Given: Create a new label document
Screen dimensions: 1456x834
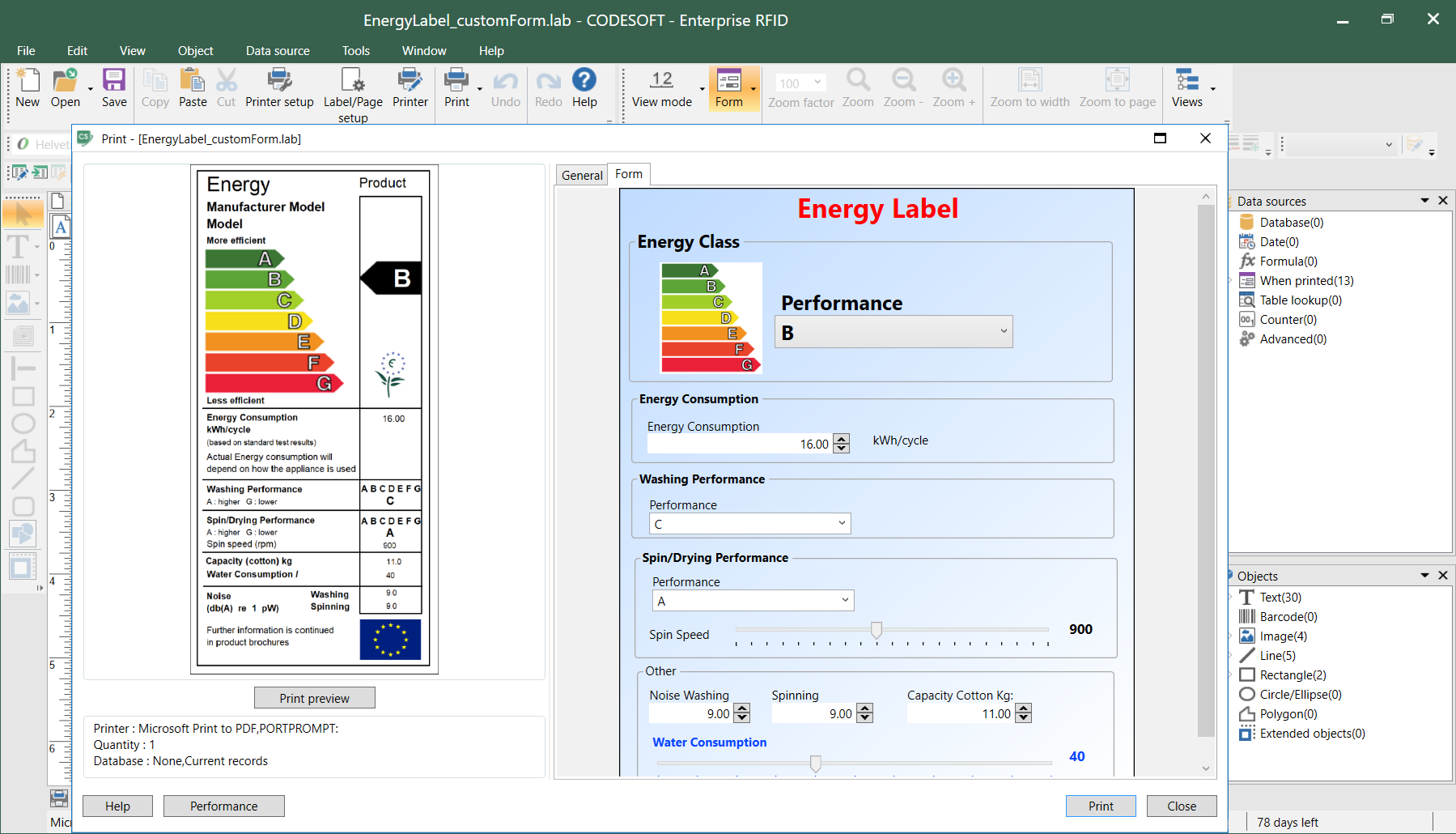Looking at the screenshot, I should pos(27,87).
